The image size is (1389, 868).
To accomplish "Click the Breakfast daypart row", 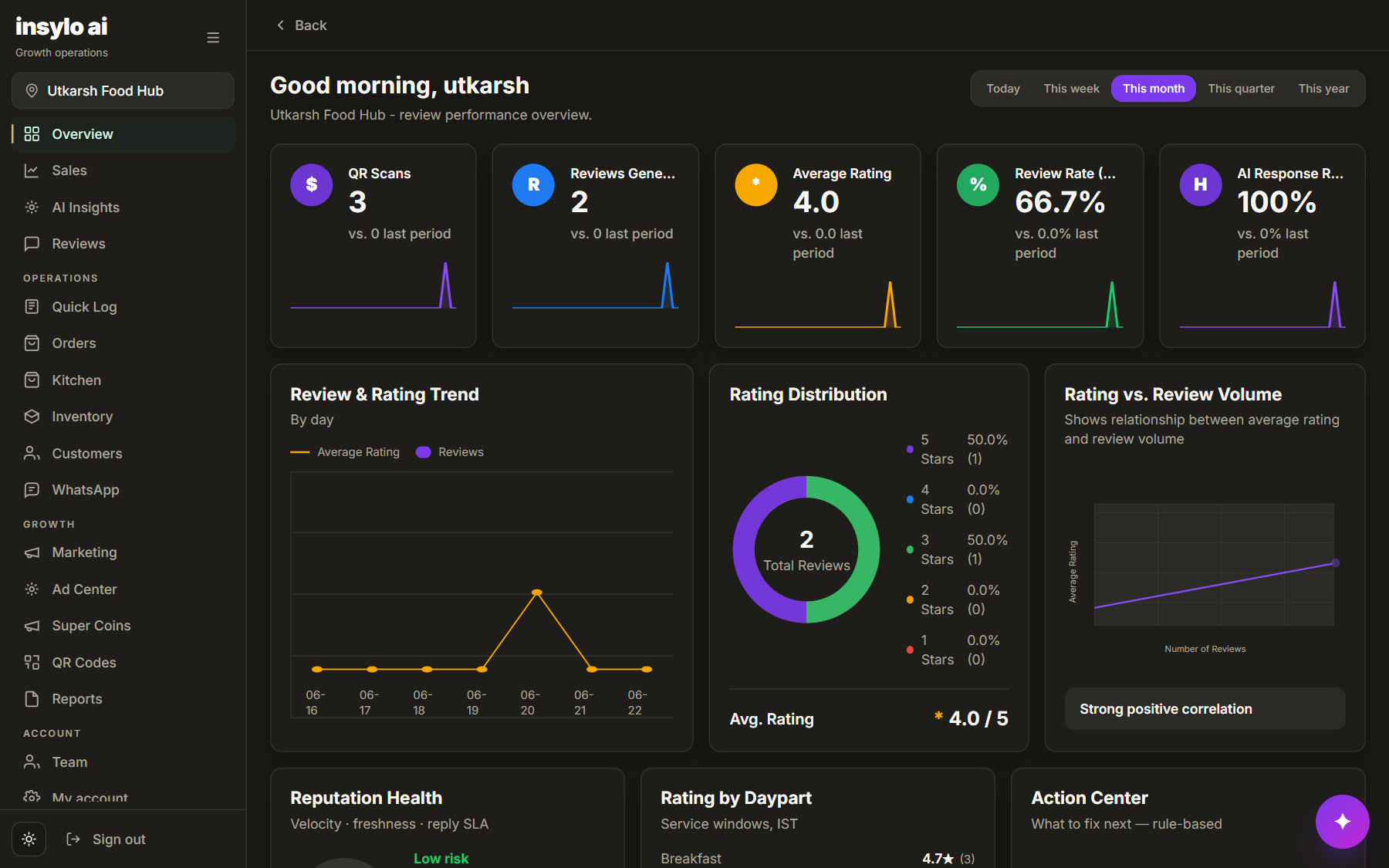I will point(817,858).
